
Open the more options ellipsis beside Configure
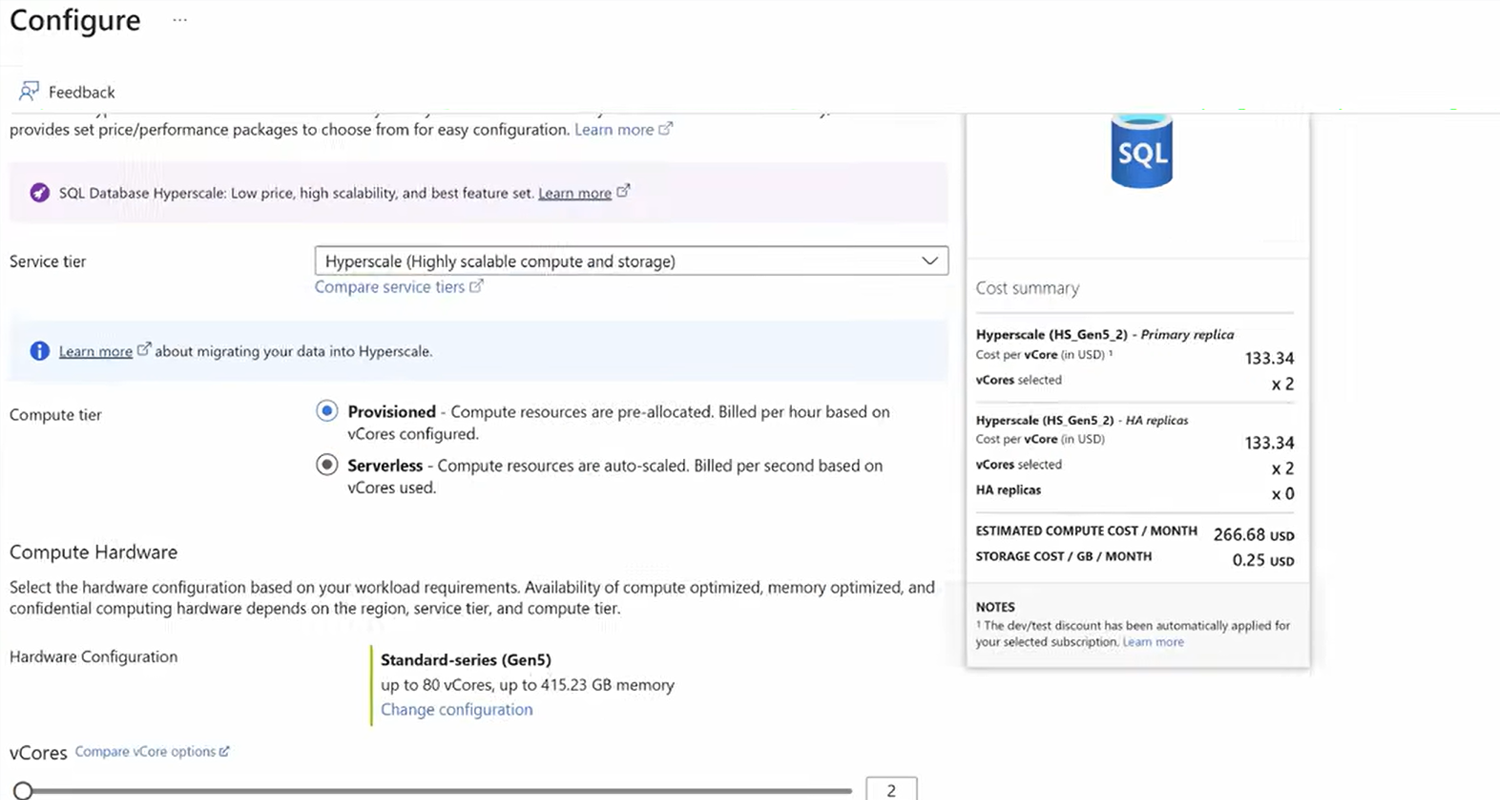[180, 20]
